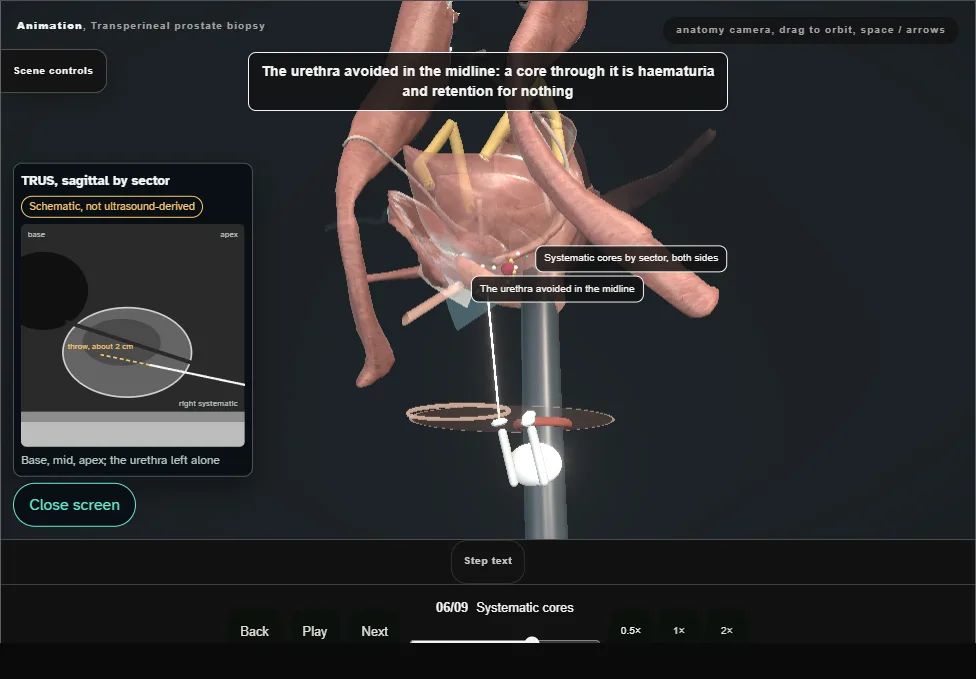Set playback speed to 2×

coord(726,630)
